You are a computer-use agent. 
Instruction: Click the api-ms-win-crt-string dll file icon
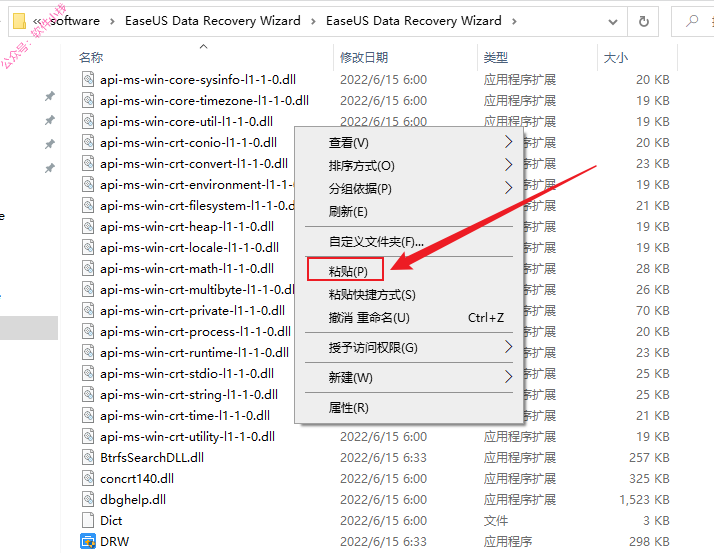click(88, 395)
